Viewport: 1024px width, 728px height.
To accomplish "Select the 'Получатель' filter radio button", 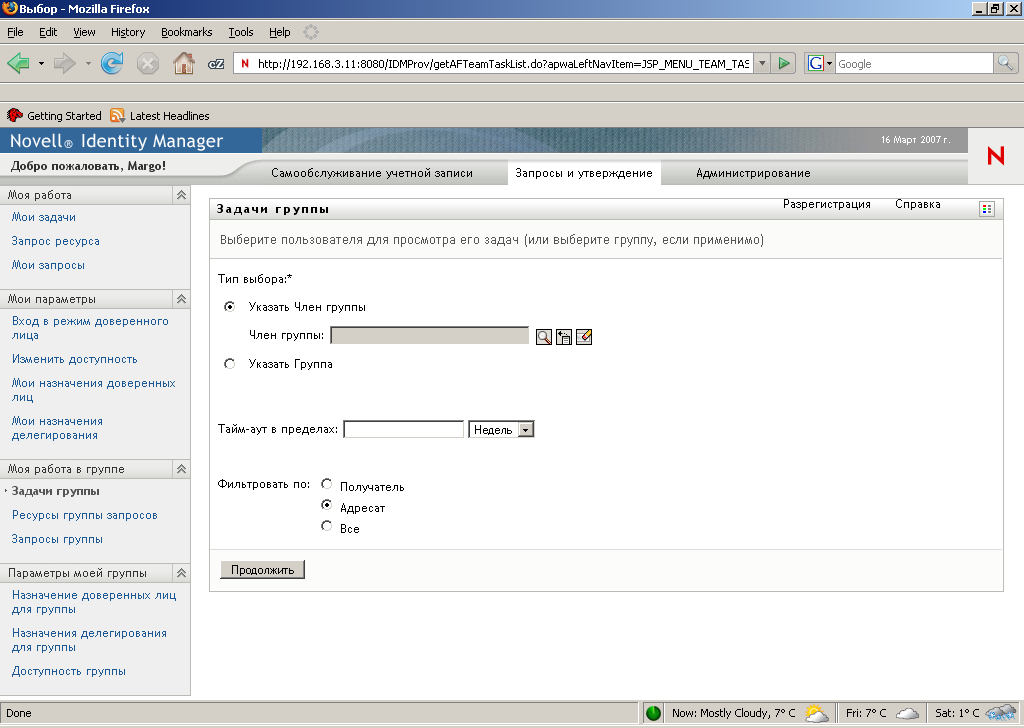I will [x=327, y=484].
